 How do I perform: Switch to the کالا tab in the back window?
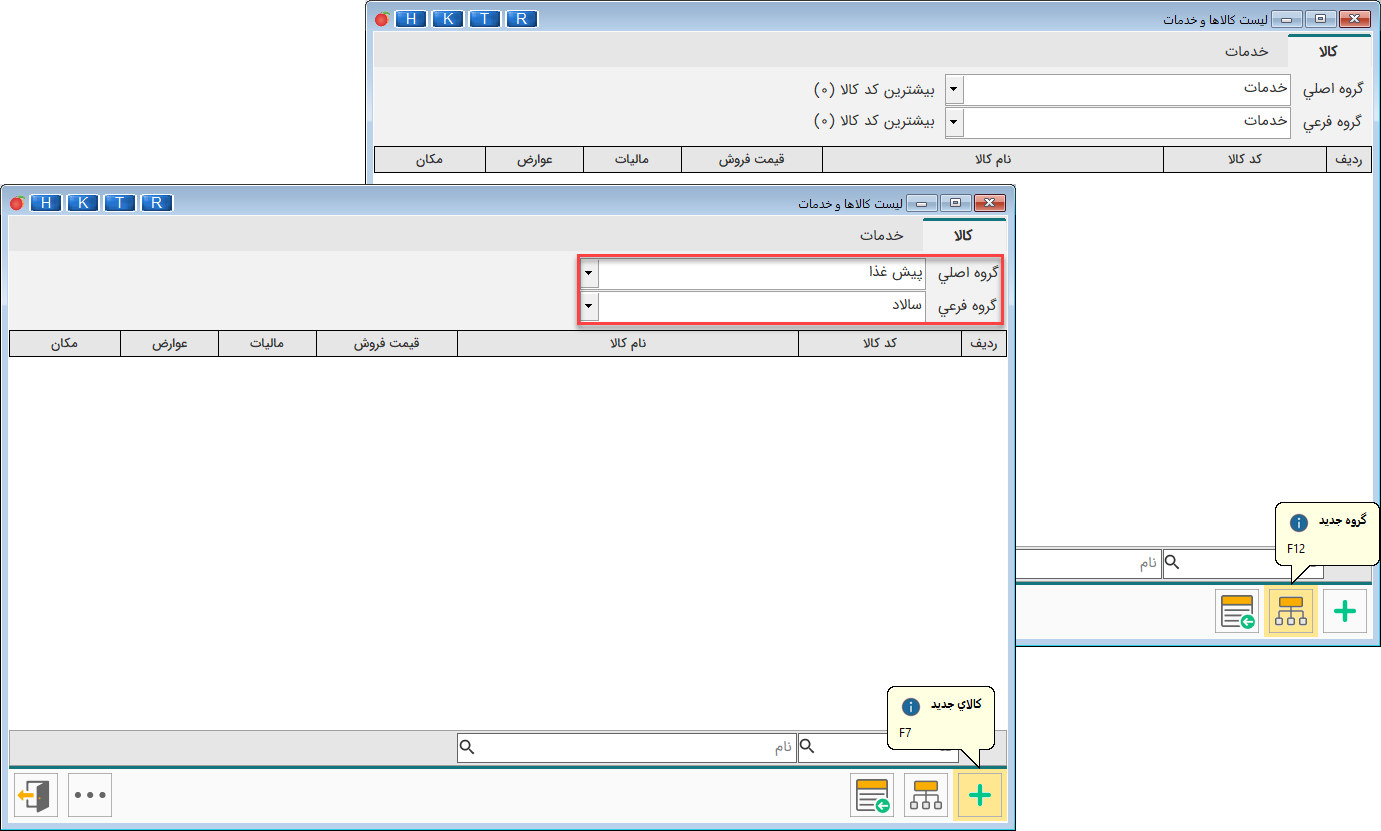(x=1328, y=52)
